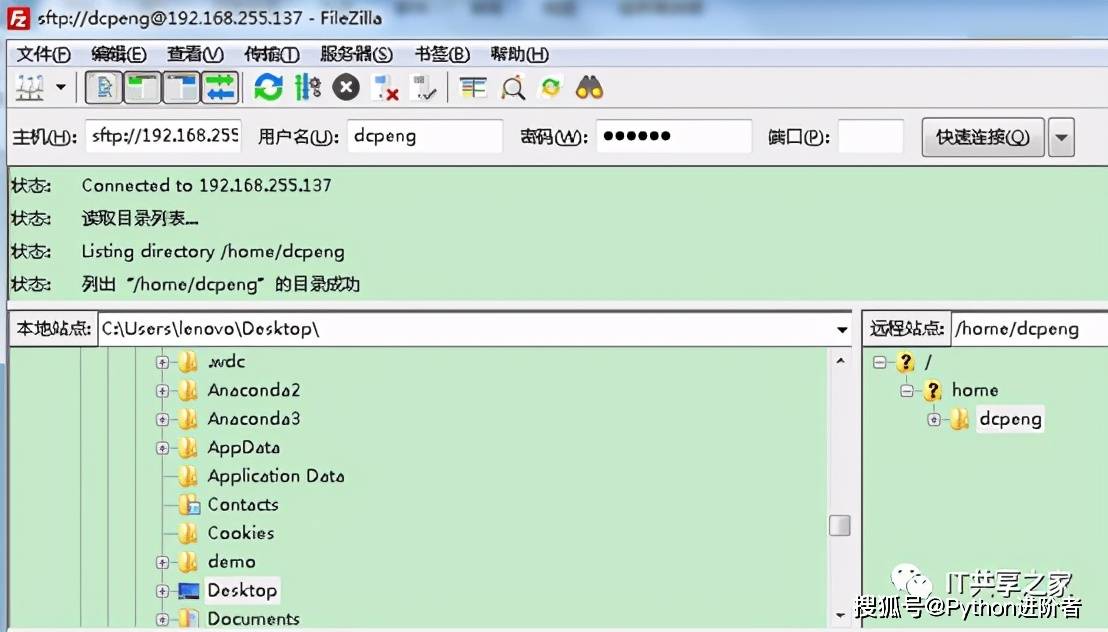Screen dimensions: 1108x632
Task: Toggle synchronized browsing icon
Action: tap(550, 88)
